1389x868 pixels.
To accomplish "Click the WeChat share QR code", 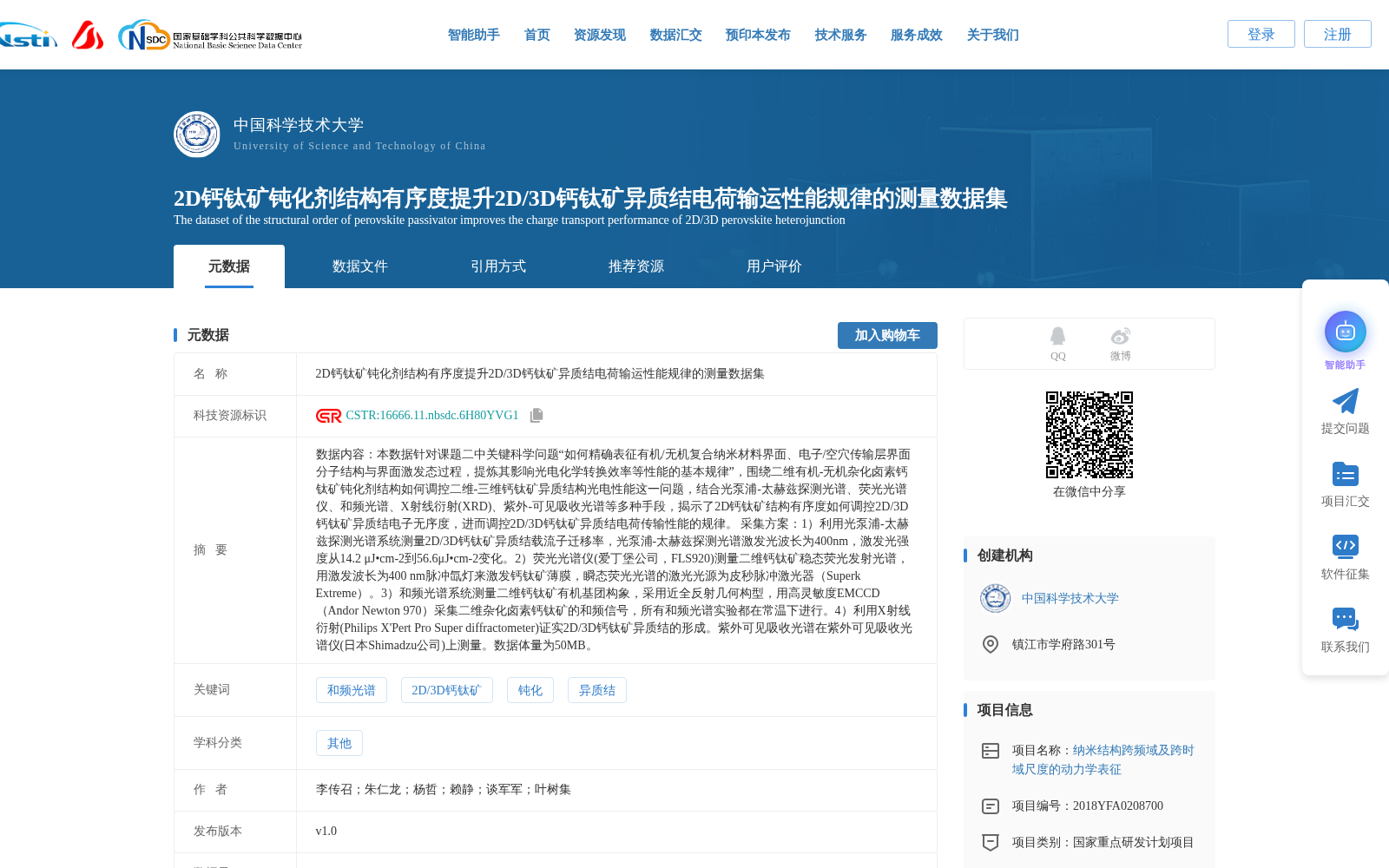I will 1089,435.
